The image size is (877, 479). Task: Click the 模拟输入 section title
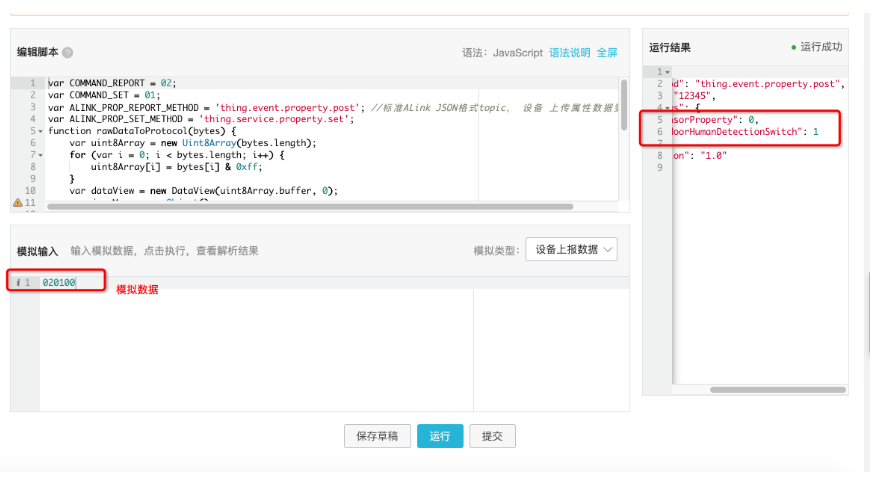(37, 251)
